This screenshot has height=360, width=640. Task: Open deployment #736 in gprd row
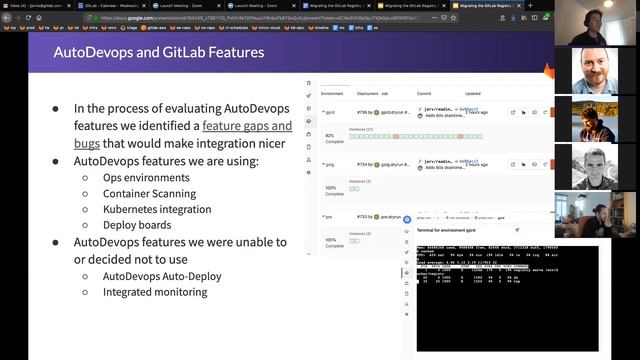click(362, 112)
